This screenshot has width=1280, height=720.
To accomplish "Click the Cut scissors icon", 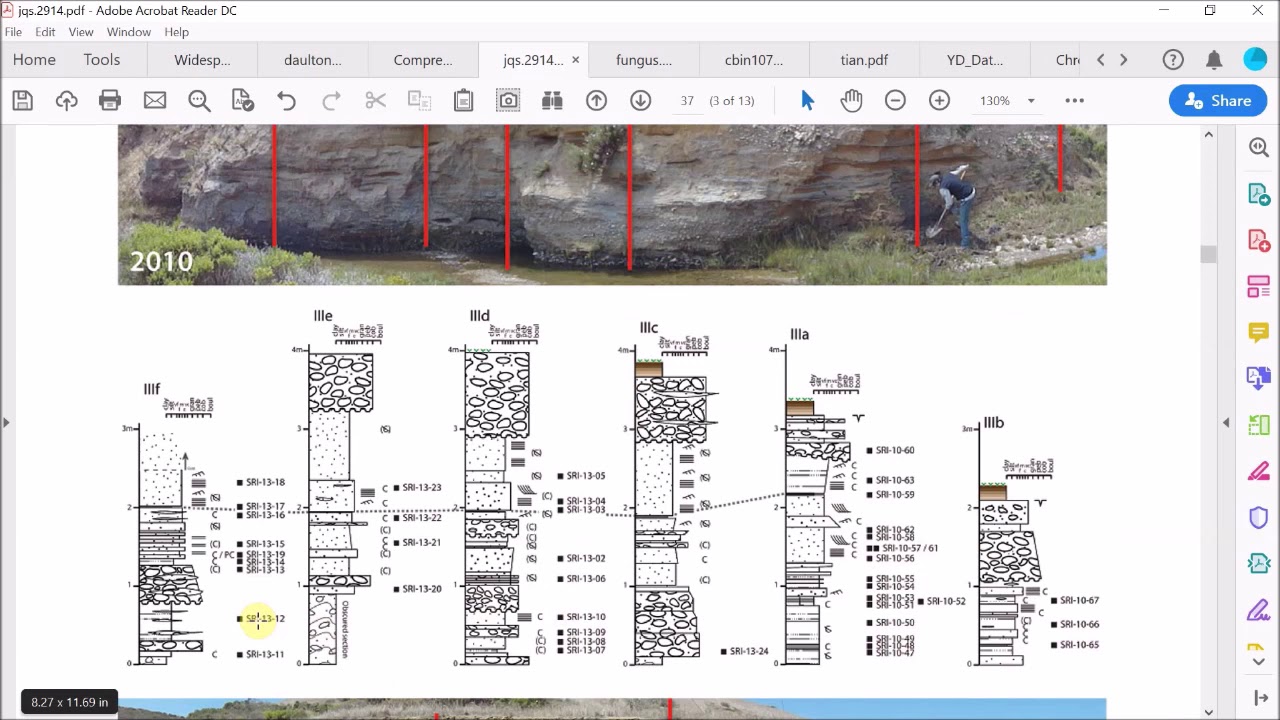I will click(375, 100).
